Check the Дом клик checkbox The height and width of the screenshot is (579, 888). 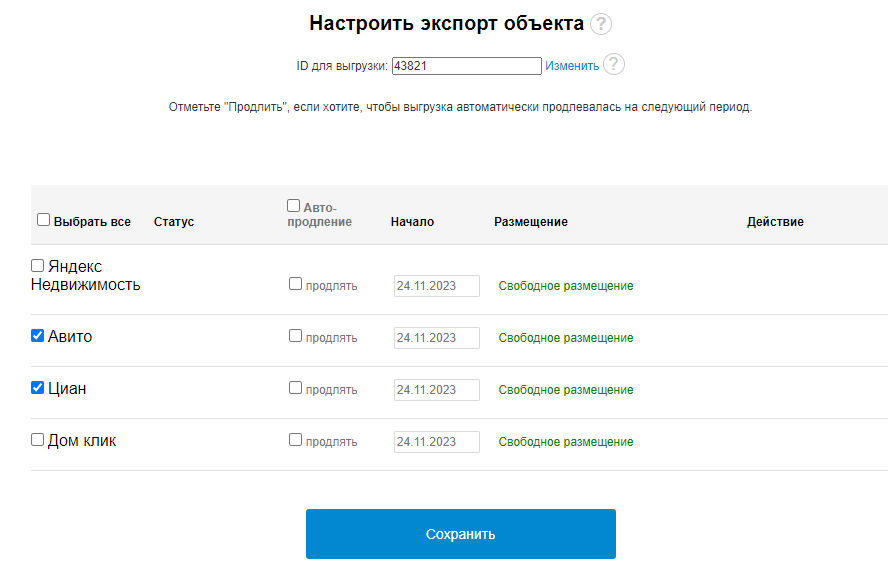[38, 440]
